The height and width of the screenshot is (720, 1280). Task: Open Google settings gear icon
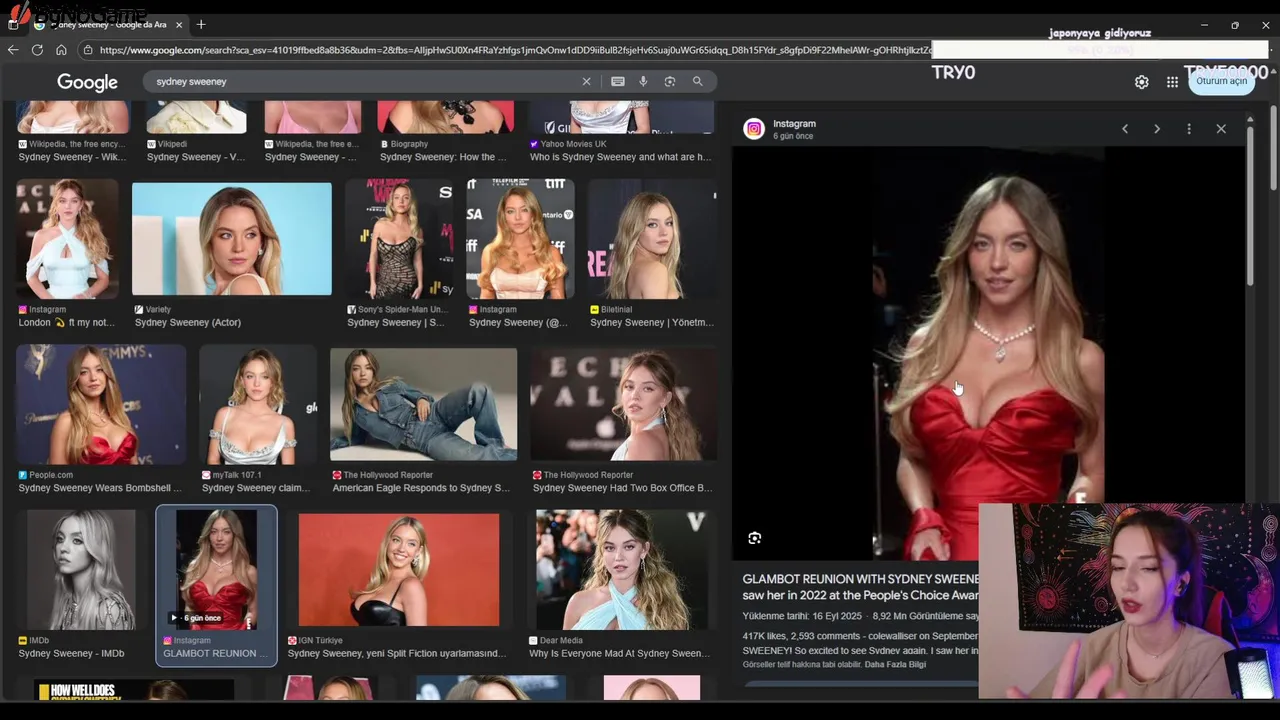click(1142, 82)
